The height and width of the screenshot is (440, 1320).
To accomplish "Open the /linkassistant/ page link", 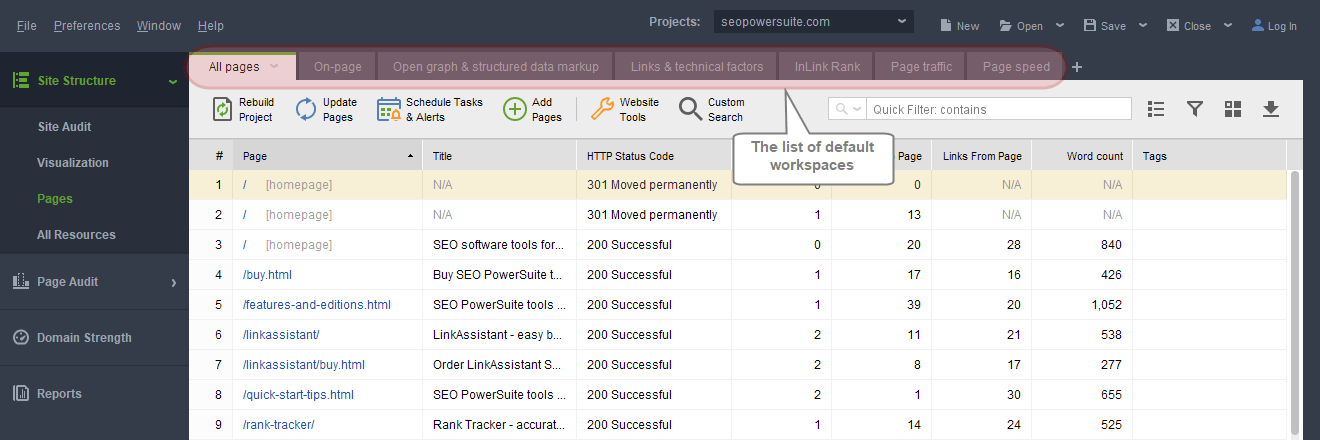I will (x=281, y=335).
